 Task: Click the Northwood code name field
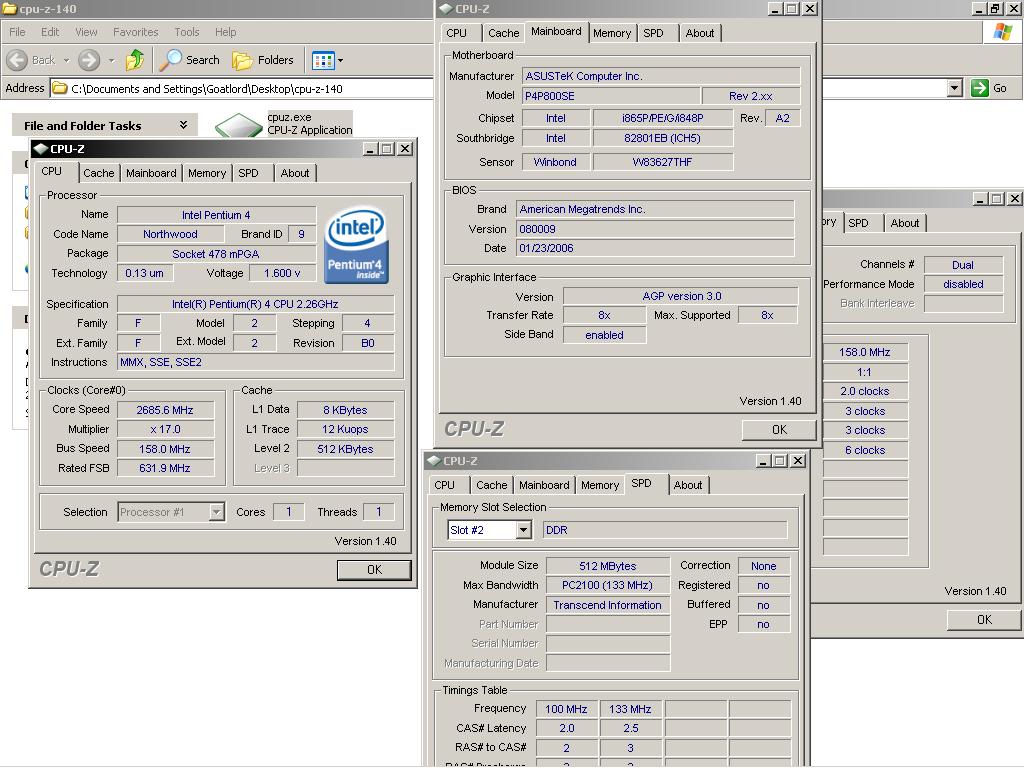tap(170, 234)
